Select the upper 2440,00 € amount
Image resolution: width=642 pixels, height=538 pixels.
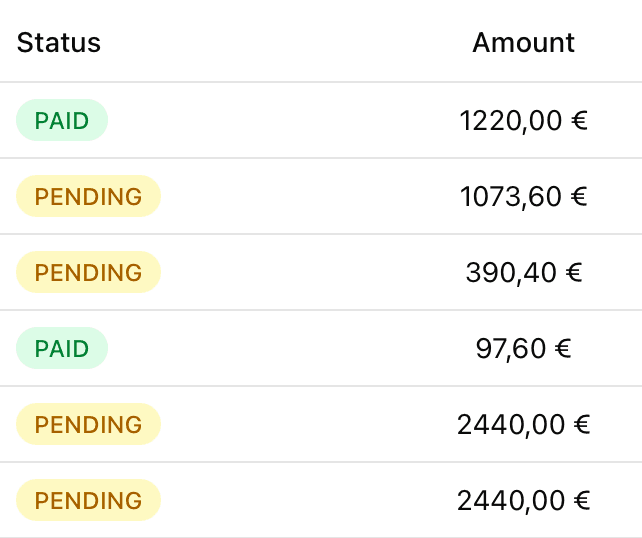[523, 425]
